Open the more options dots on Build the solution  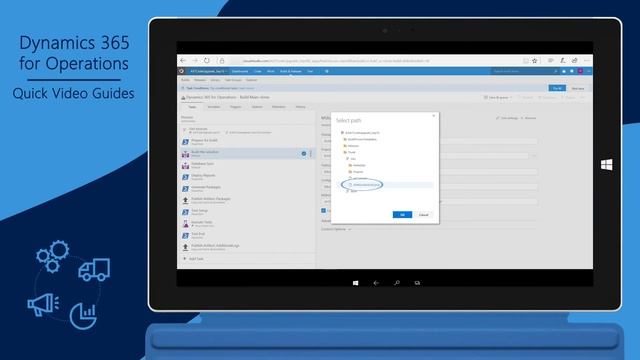pos(311,153)
